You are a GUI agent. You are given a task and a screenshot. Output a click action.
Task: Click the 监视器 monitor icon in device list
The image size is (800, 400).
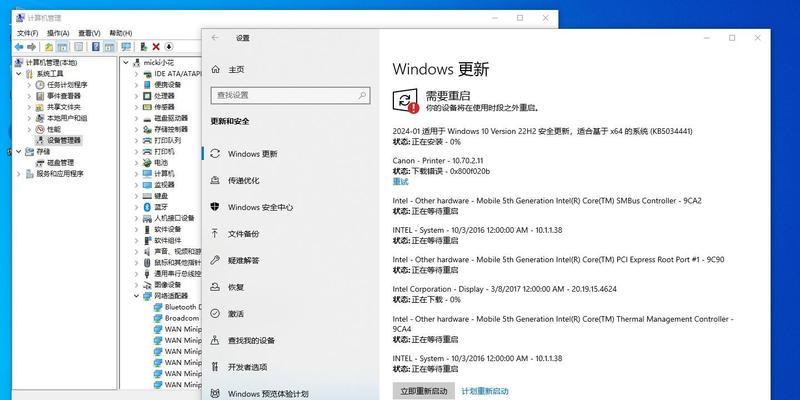coord(147,185)
